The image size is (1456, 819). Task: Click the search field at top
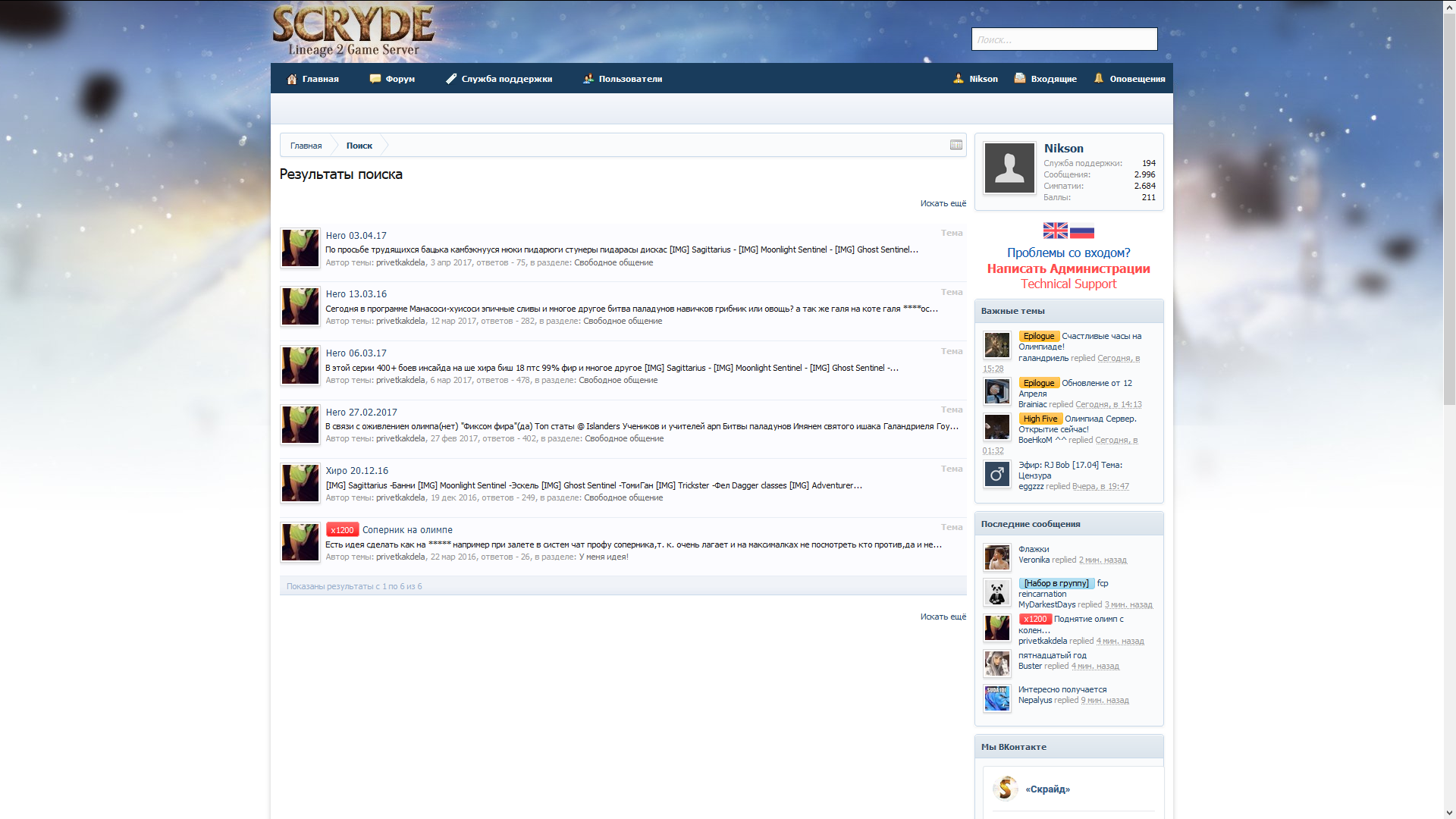1064,39
